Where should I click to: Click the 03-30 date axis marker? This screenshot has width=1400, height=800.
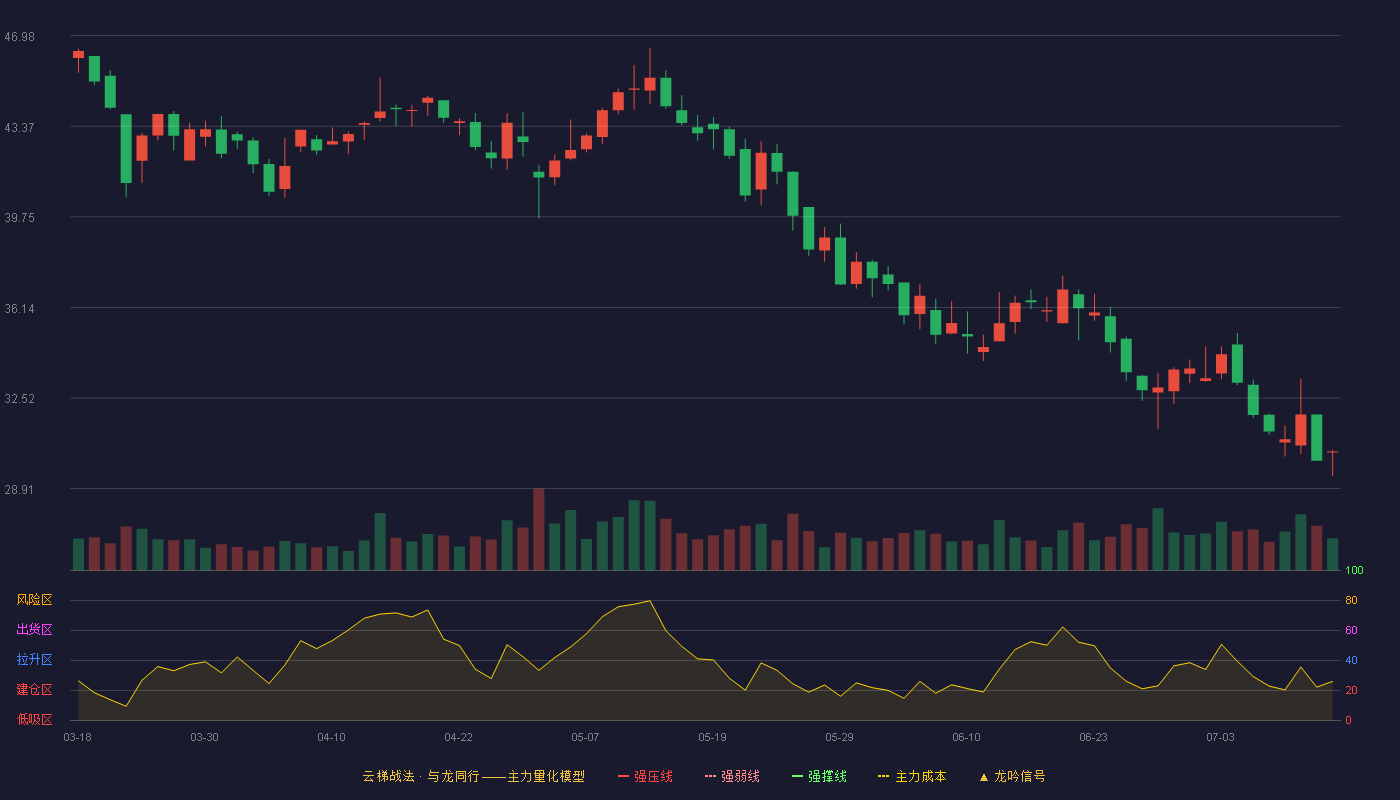click(x=204, y=737)
